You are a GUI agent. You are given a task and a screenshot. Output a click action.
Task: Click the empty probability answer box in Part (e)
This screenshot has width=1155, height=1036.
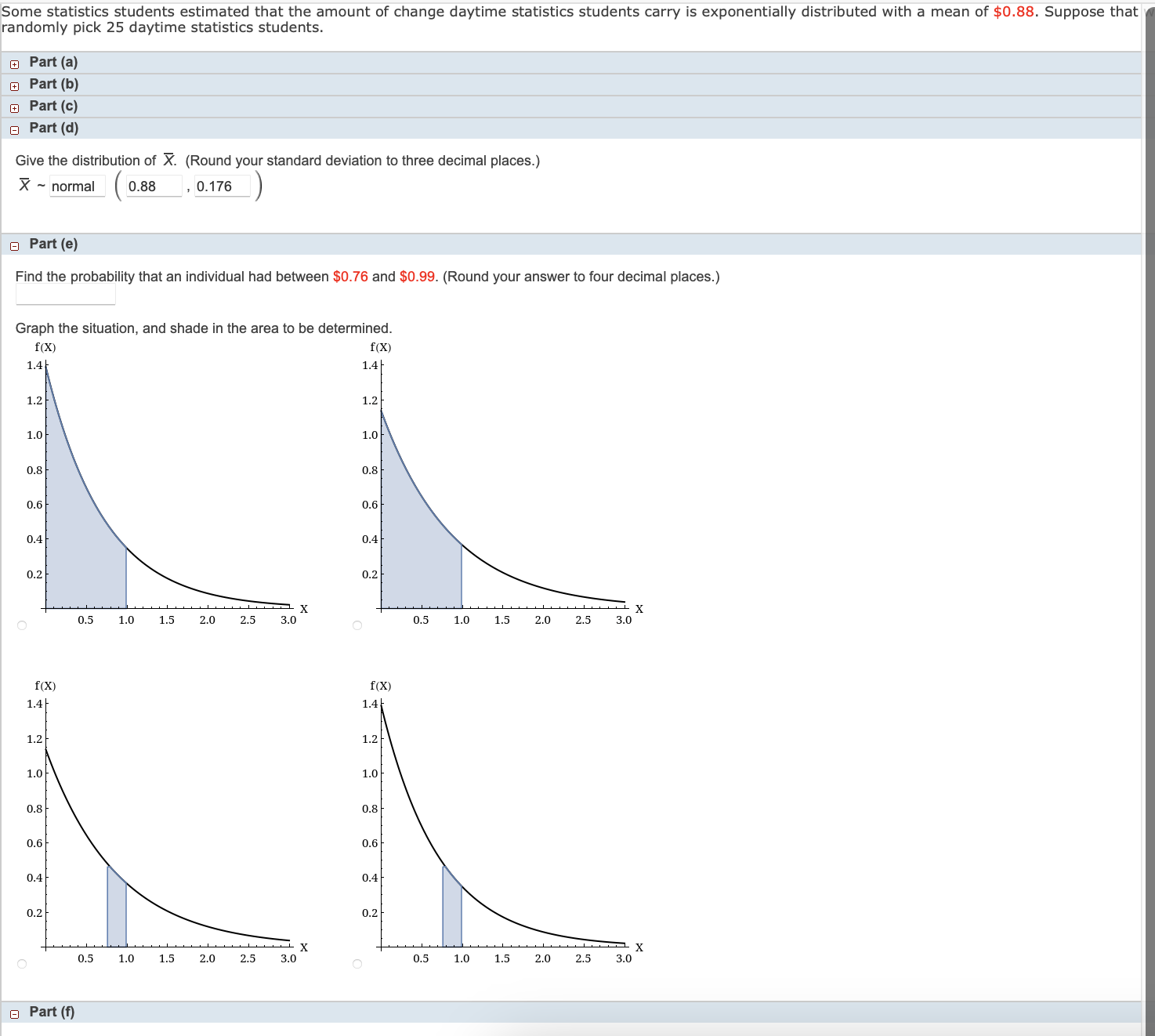(x=65, y=295)
